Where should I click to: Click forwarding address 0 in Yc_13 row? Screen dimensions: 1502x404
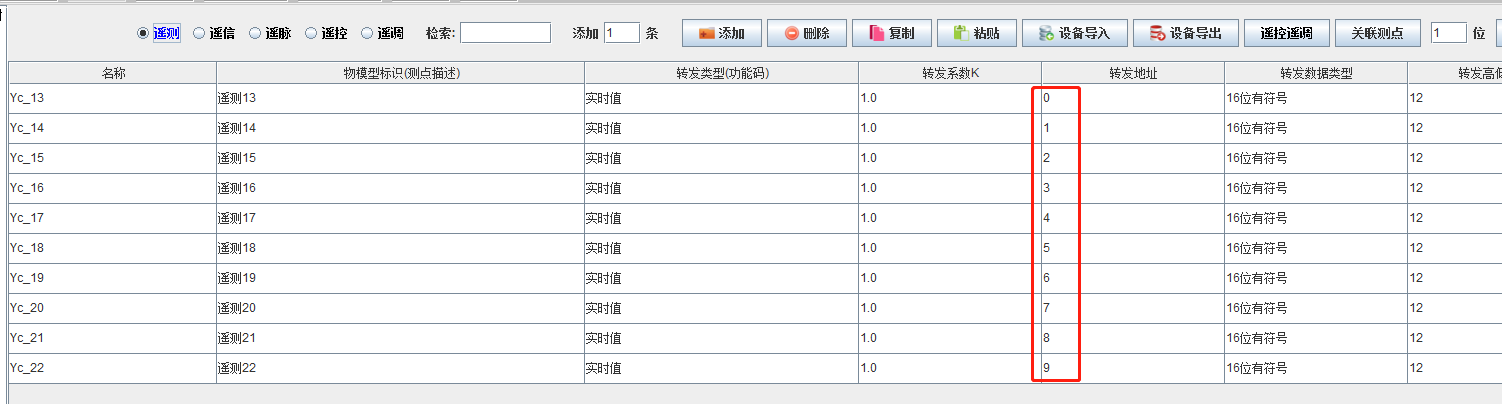[1133, 98]
